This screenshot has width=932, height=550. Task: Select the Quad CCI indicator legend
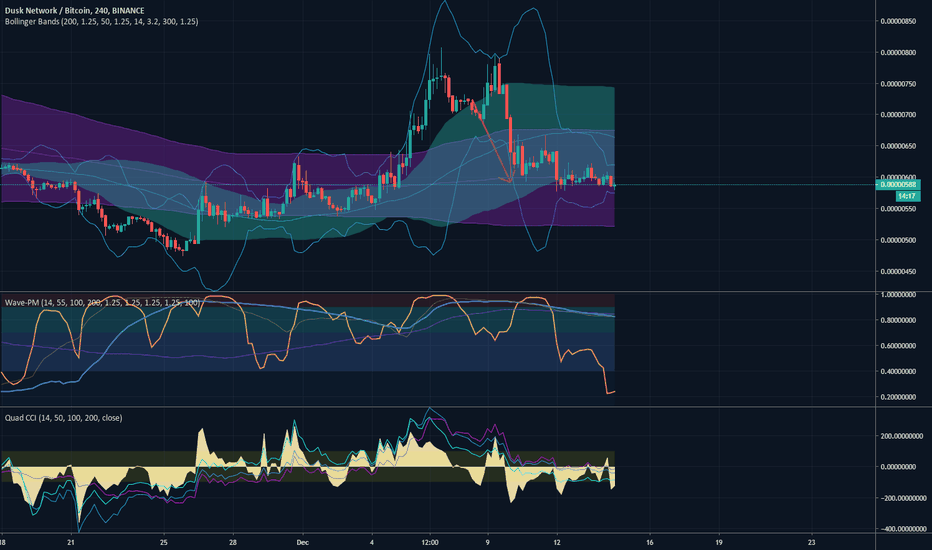[64, 418]
